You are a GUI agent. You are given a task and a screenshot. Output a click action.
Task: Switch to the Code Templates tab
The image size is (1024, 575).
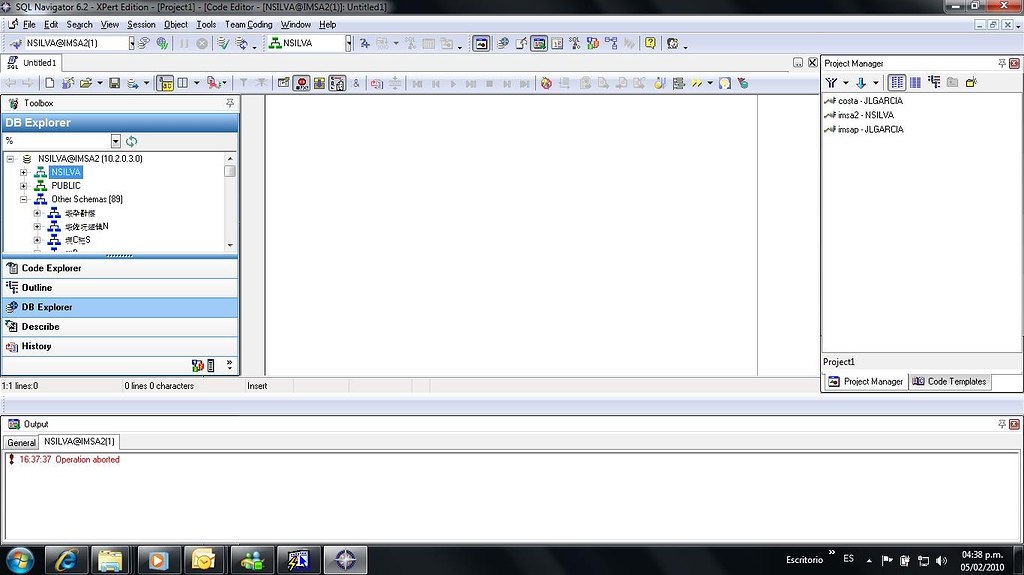[x=950, y=382]
